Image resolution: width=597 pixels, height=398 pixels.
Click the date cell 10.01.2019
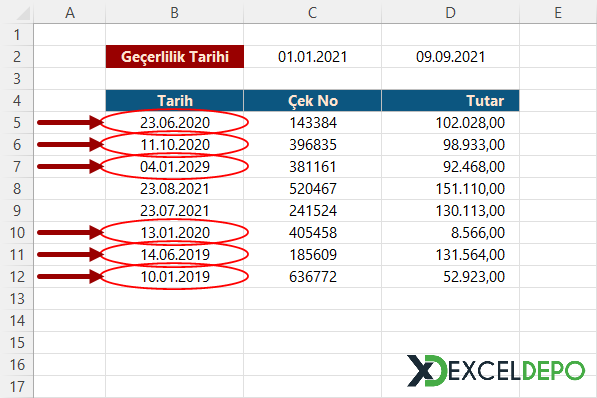(x=175, y=277)
